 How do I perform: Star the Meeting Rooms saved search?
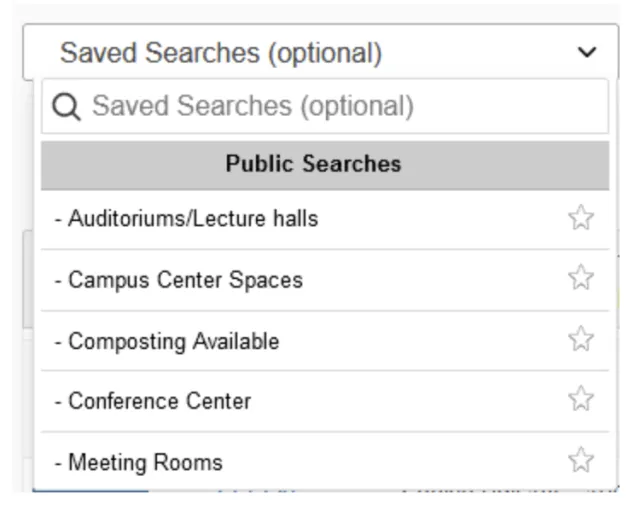point(581,461)
